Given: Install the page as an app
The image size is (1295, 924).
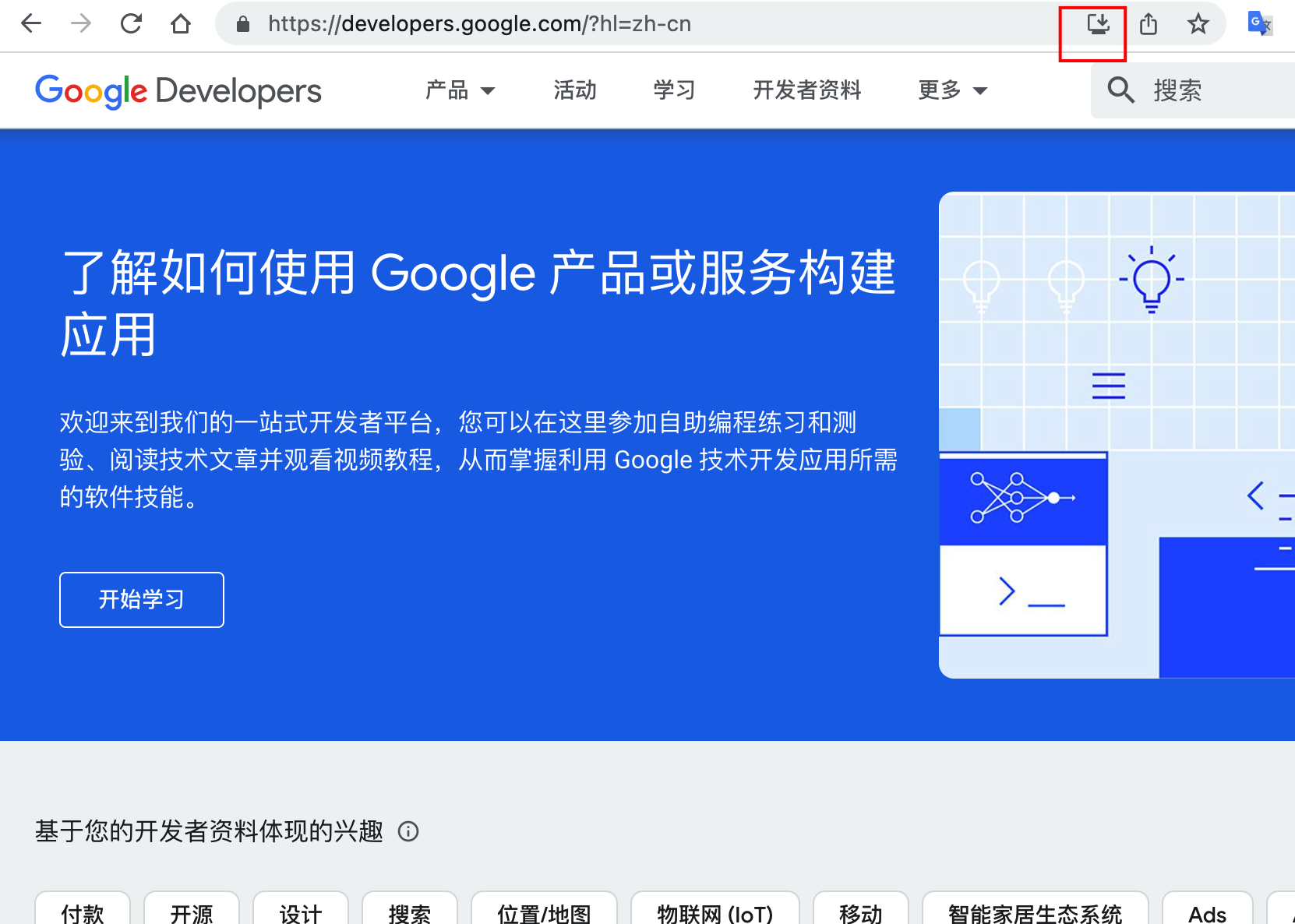Looking at the screenshot, I should point(1098,24).
